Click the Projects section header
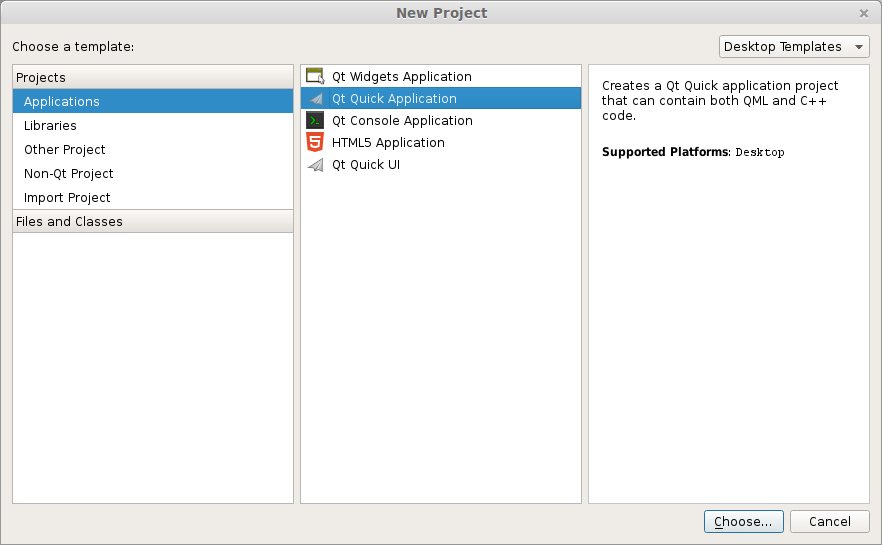 (41, 78)
